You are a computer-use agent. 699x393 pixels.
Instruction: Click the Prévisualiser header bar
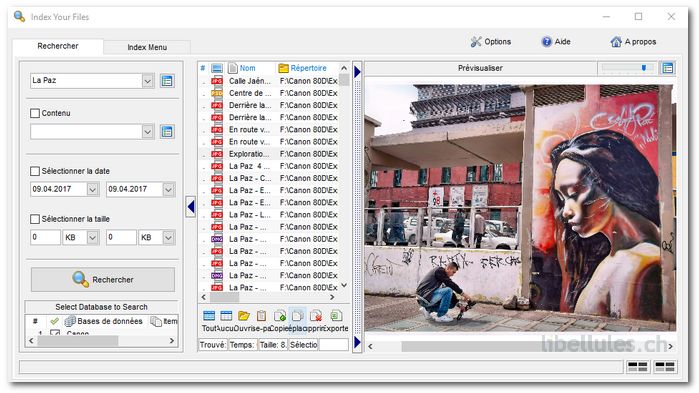[481, 68]
